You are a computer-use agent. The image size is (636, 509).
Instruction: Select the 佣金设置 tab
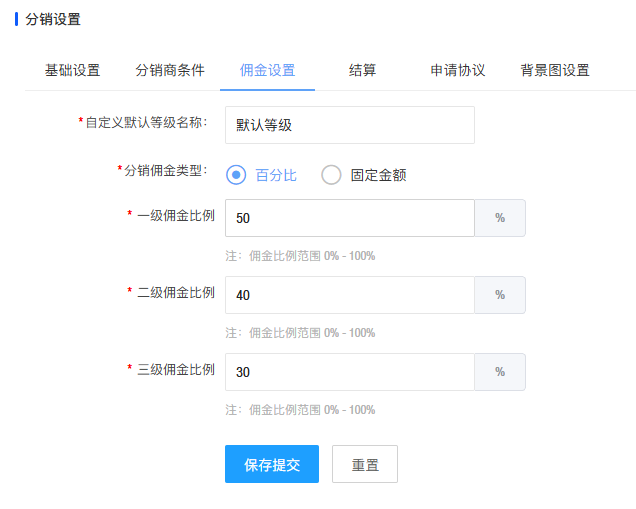coord(268,70)
